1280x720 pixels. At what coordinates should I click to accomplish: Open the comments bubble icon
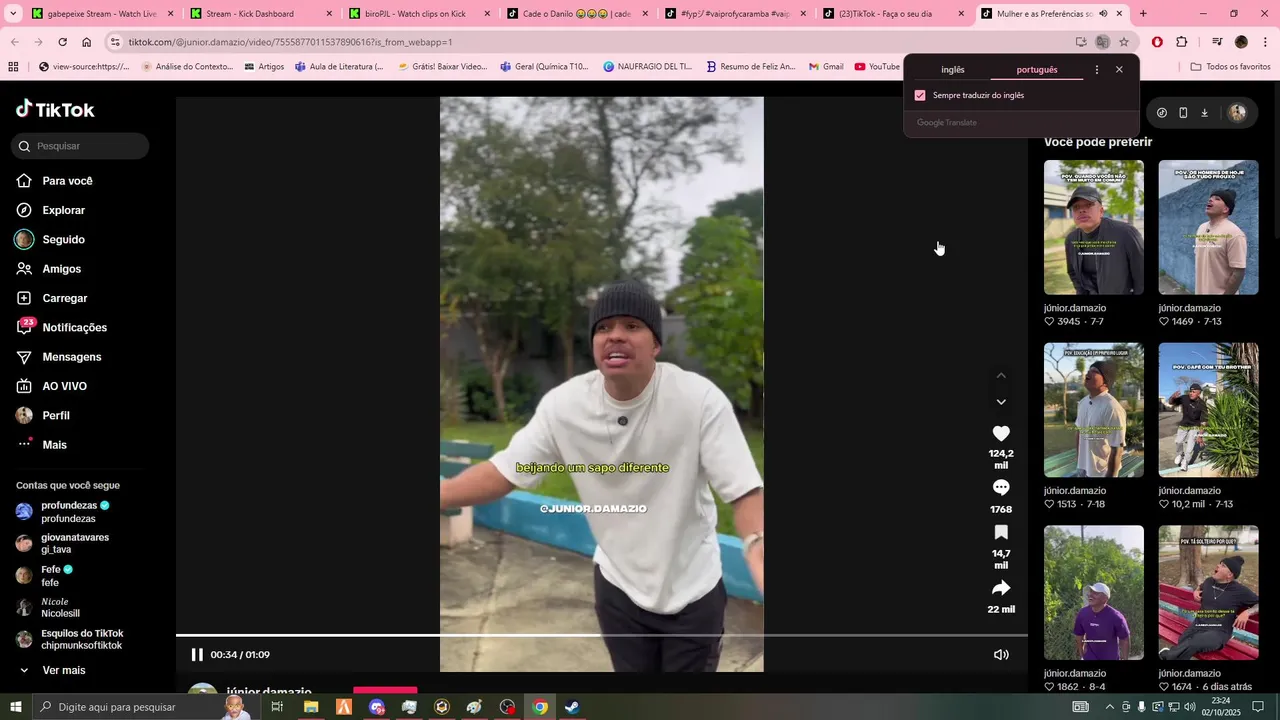click(1001, 488)
